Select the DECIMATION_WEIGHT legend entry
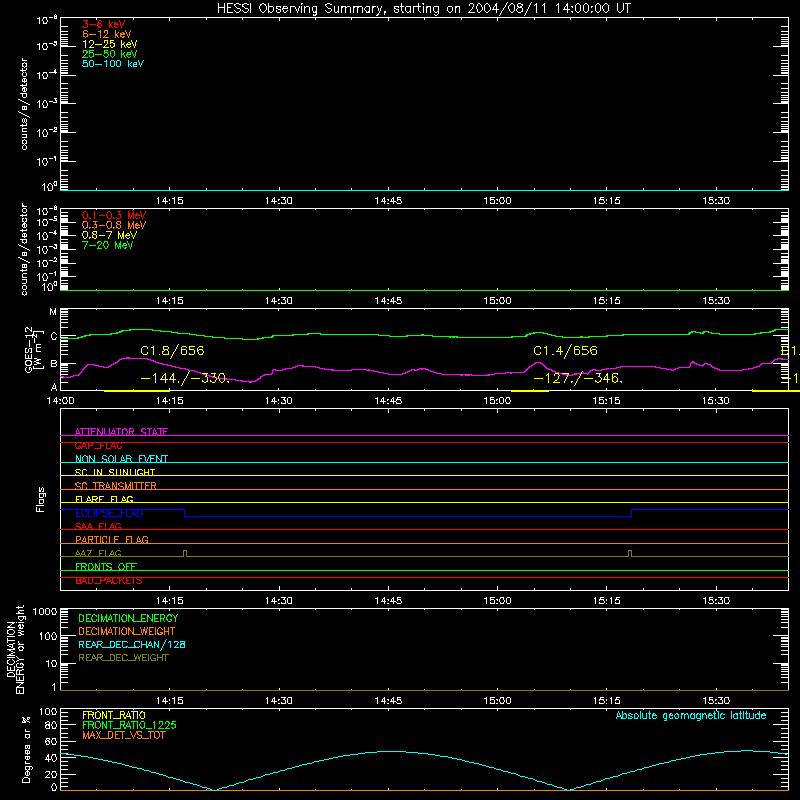The image size is (800, 800). (127, 631)
